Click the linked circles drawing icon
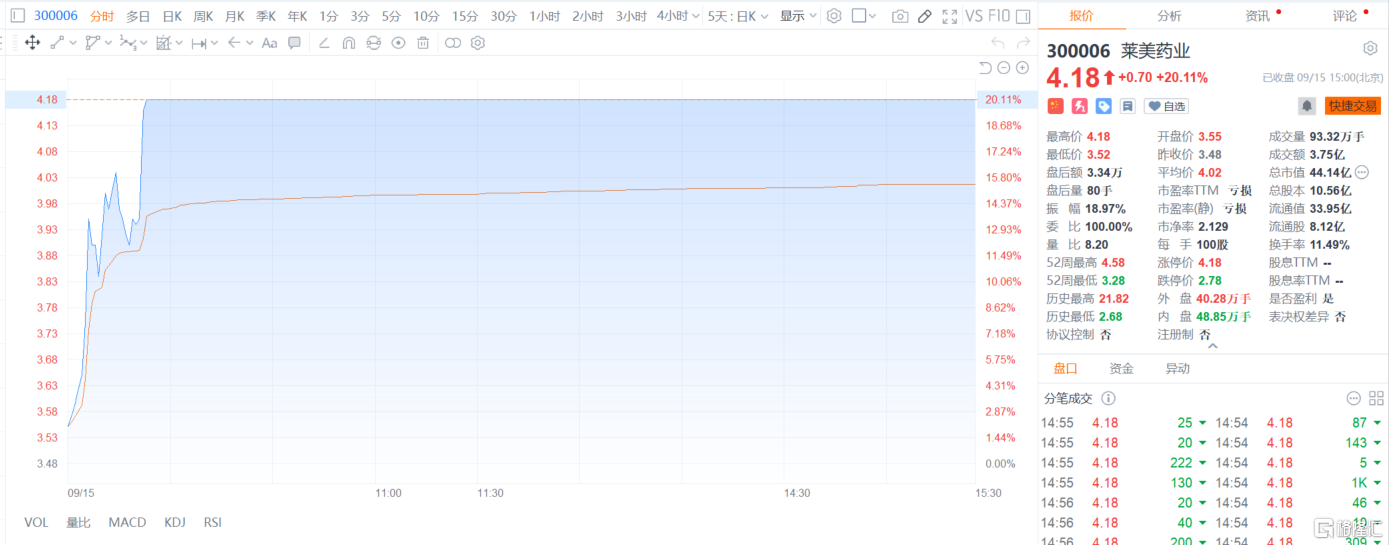 point(453,43)
